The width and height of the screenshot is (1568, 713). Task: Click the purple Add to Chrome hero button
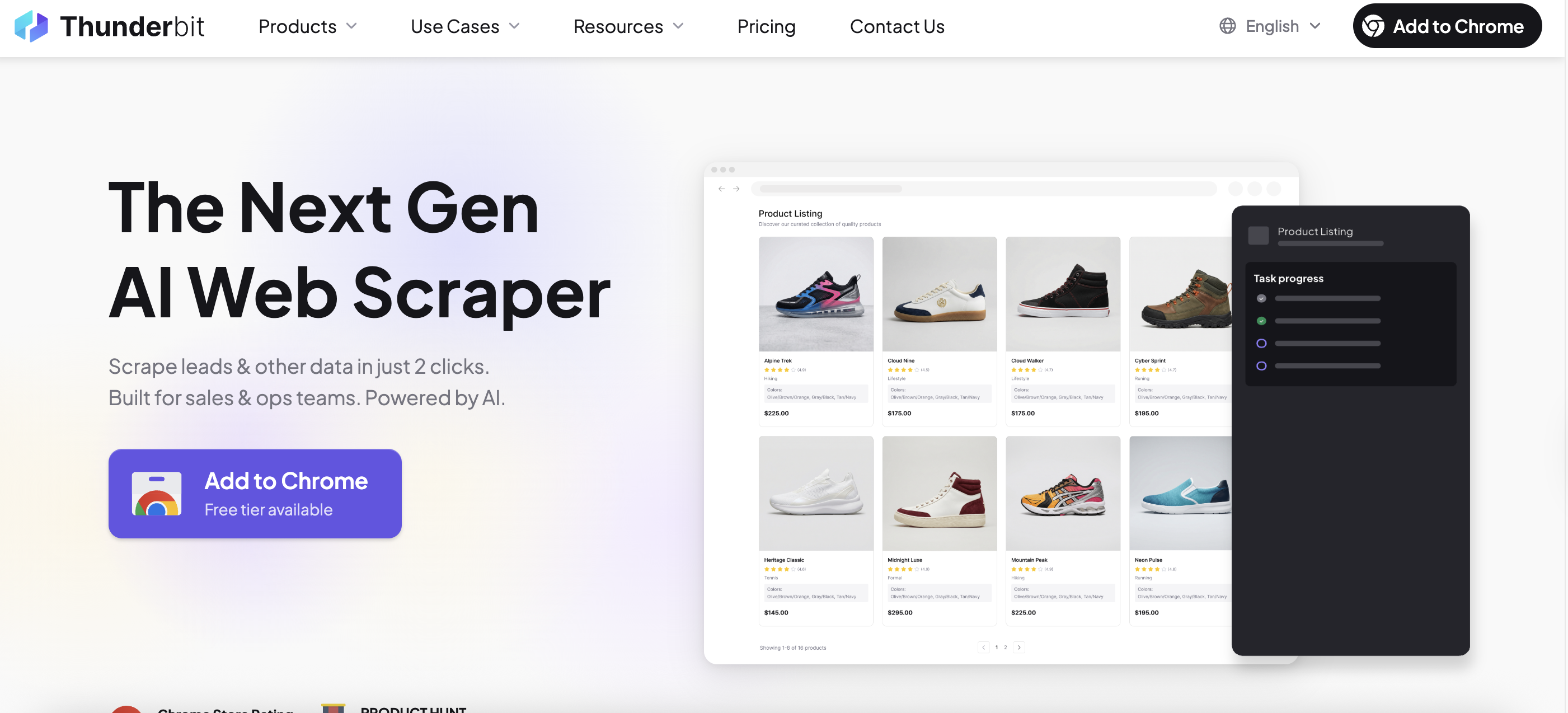(x=255, y=493)
